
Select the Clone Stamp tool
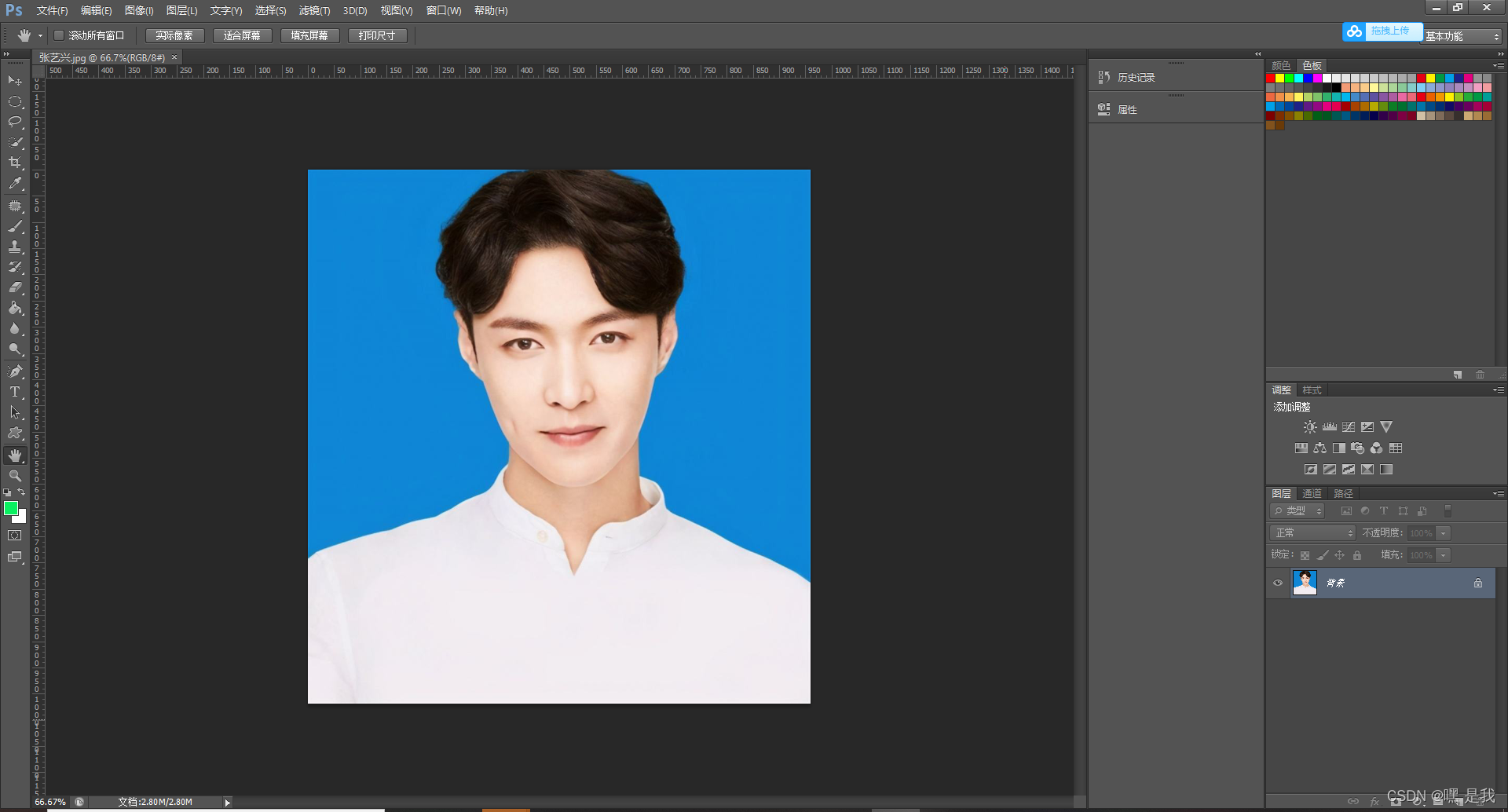[15, 247]
